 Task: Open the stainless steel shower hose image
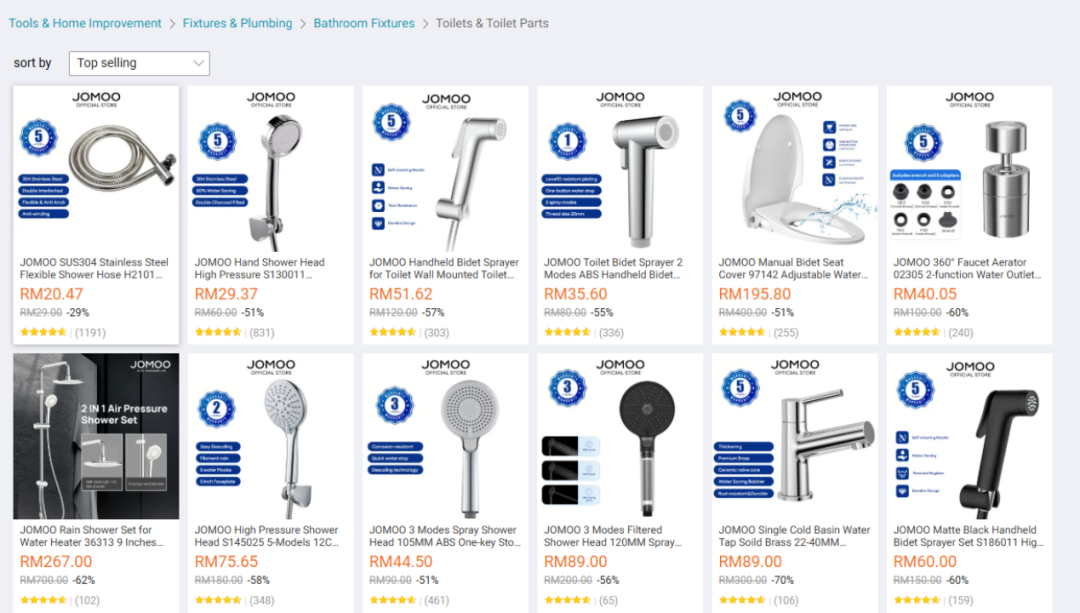pyautogui.click(x=96, y=169)
